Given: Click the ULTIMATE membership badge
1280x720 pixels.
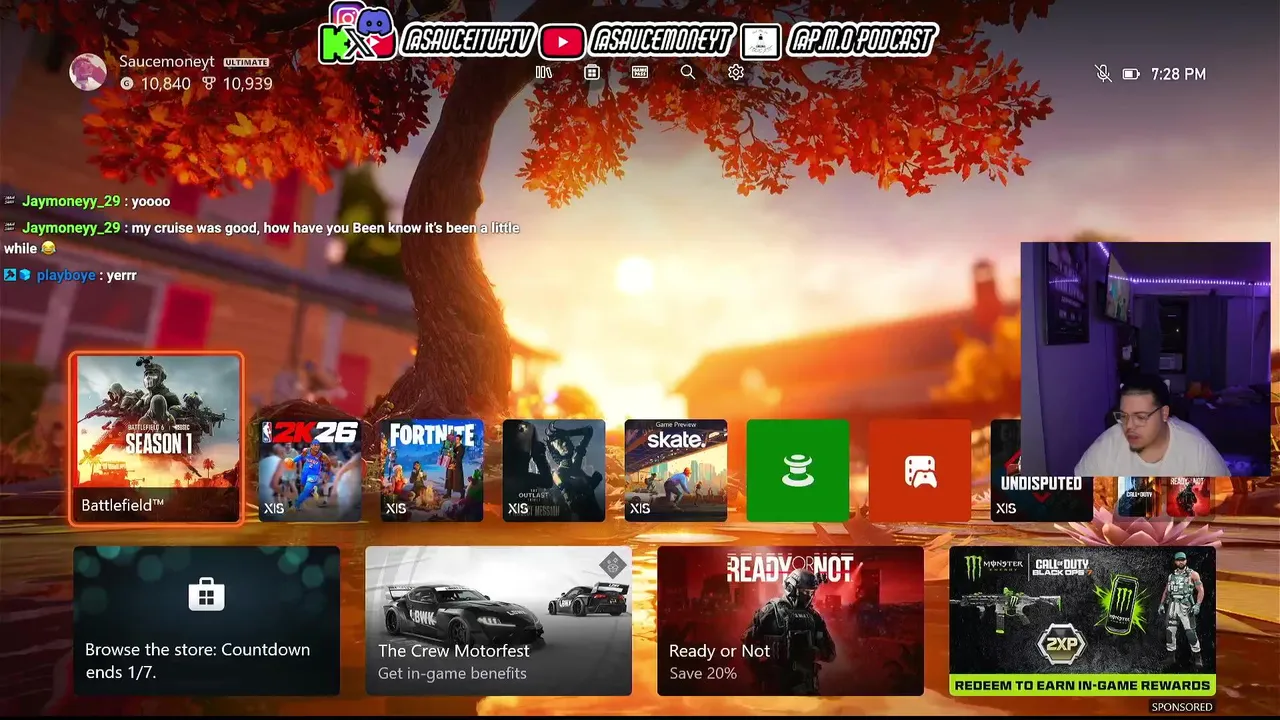Looking at the screenshot, I should (246, 62).
